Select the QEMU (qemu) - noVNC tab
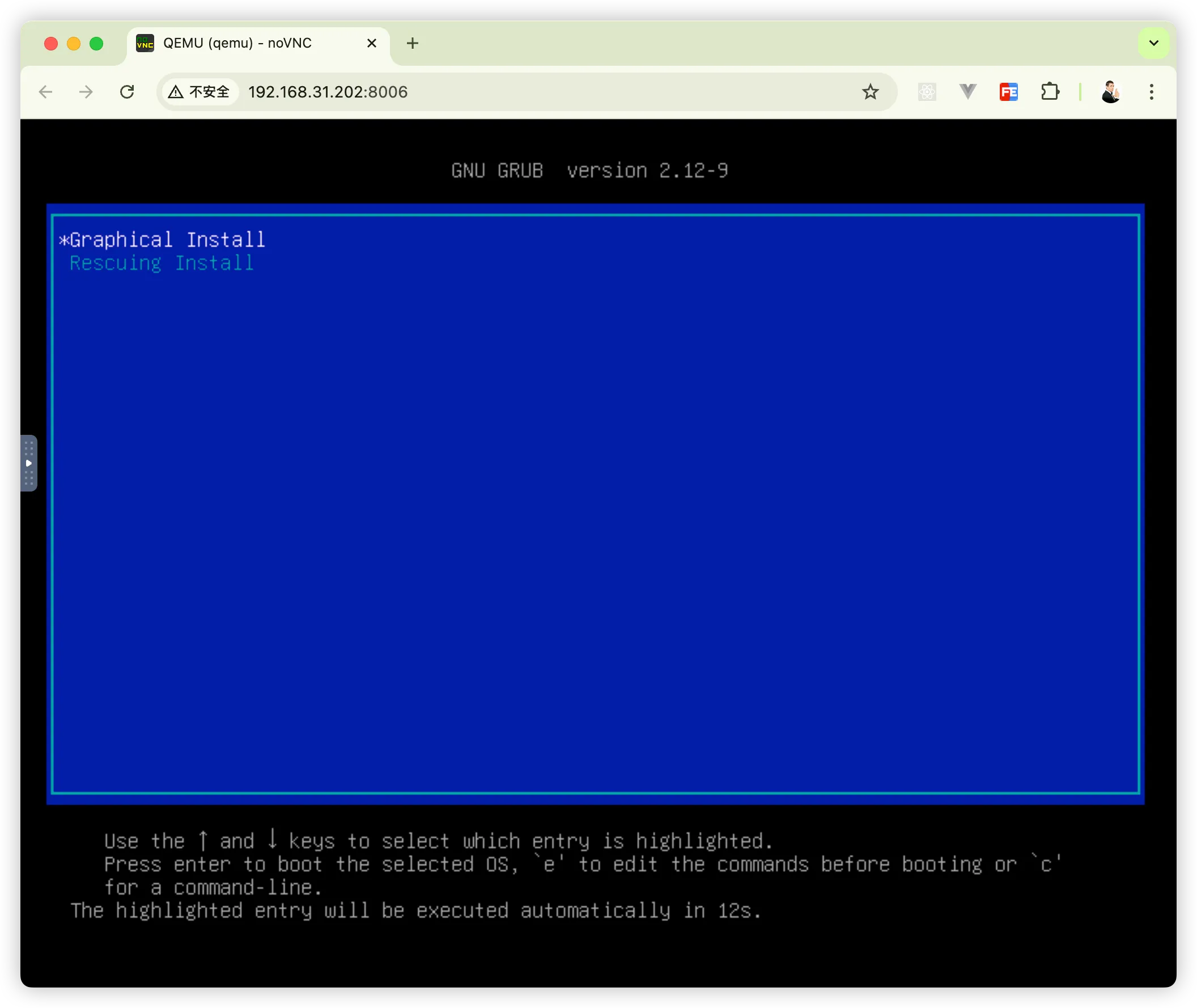 coord(258,44)
